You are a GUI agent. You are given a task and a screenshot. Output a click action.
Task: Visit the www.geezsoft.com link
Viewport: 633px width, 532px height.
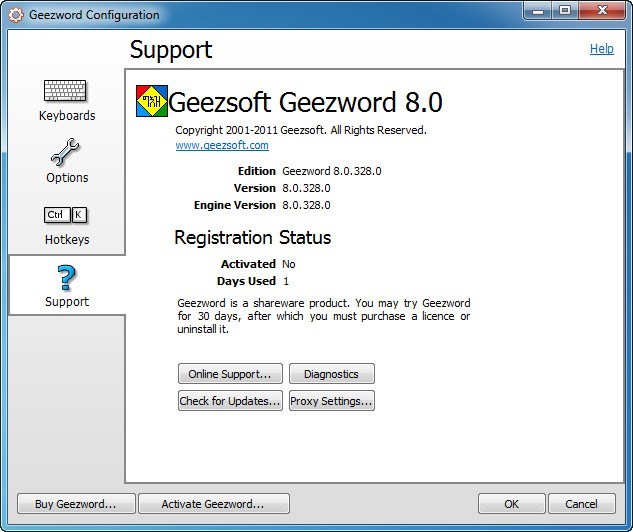point(222,145)
